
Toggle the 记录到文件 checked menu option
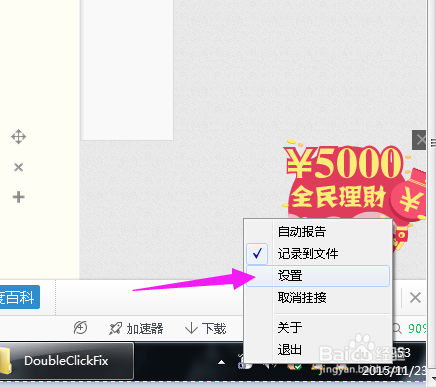(318, 254)
